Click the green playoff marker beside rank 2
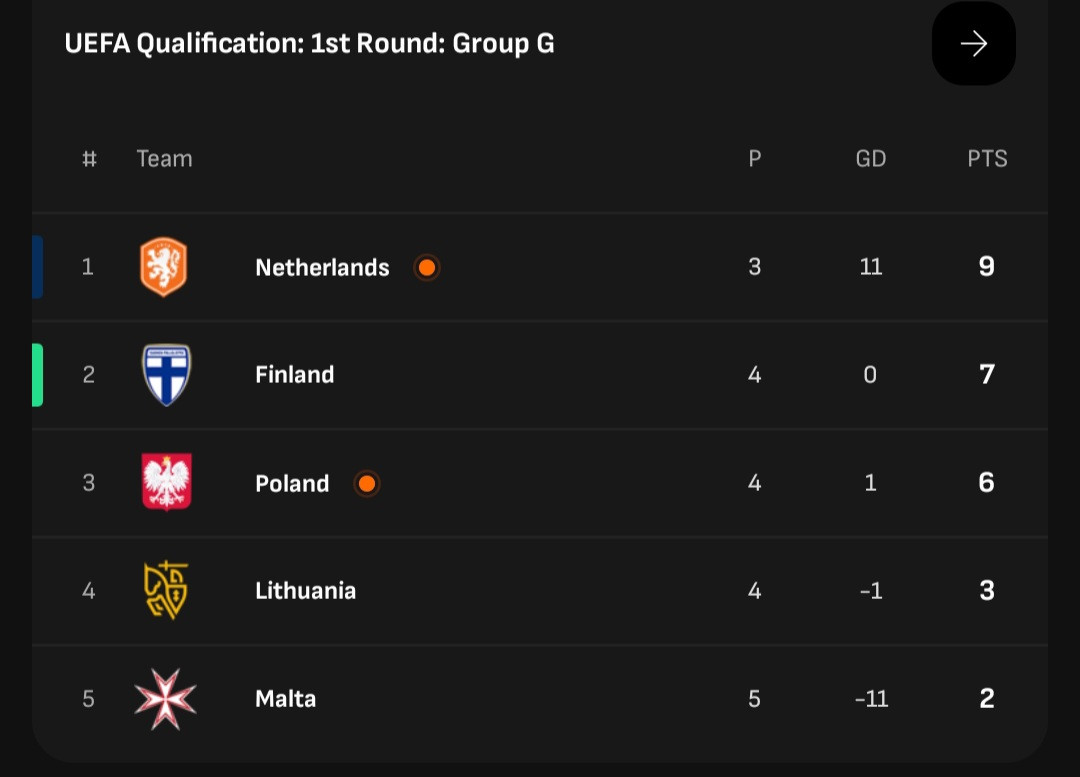 coord(37,375)
